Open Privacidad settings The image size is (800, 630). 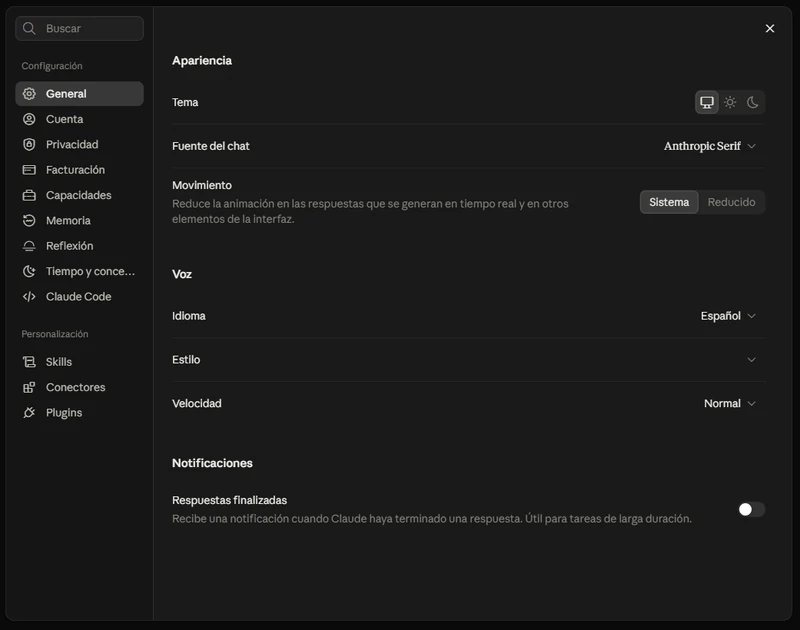(x=80, y=144)
